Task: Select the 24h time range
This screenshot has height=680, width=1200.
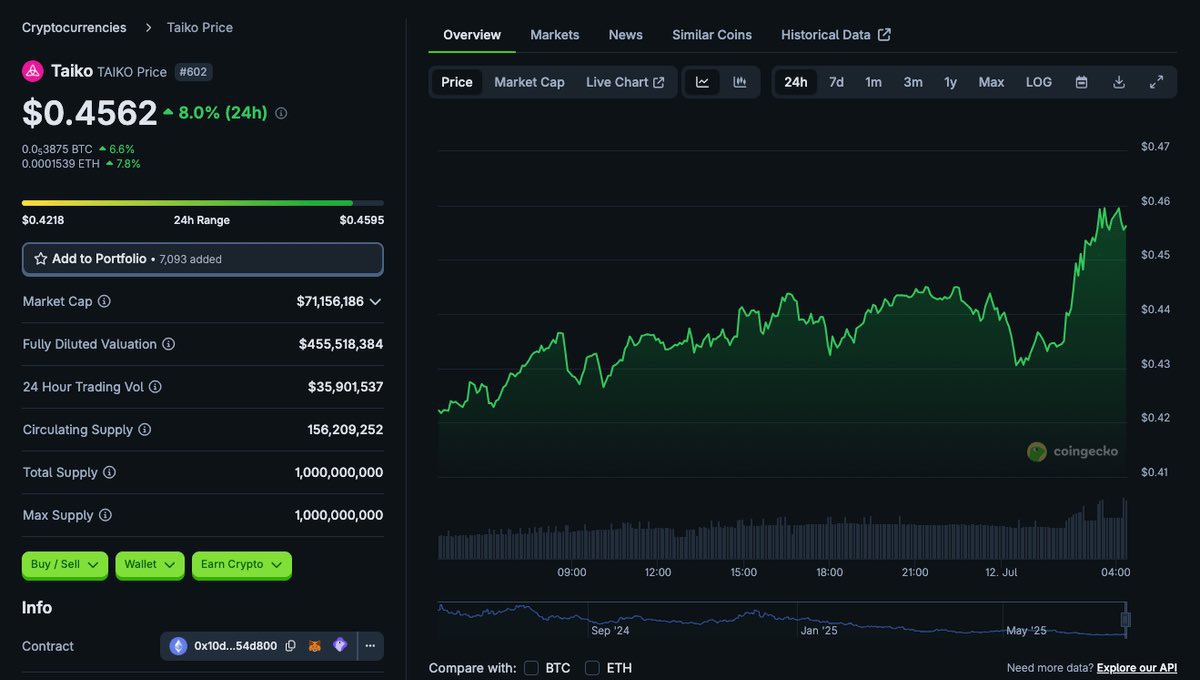Action: (796, 82)
